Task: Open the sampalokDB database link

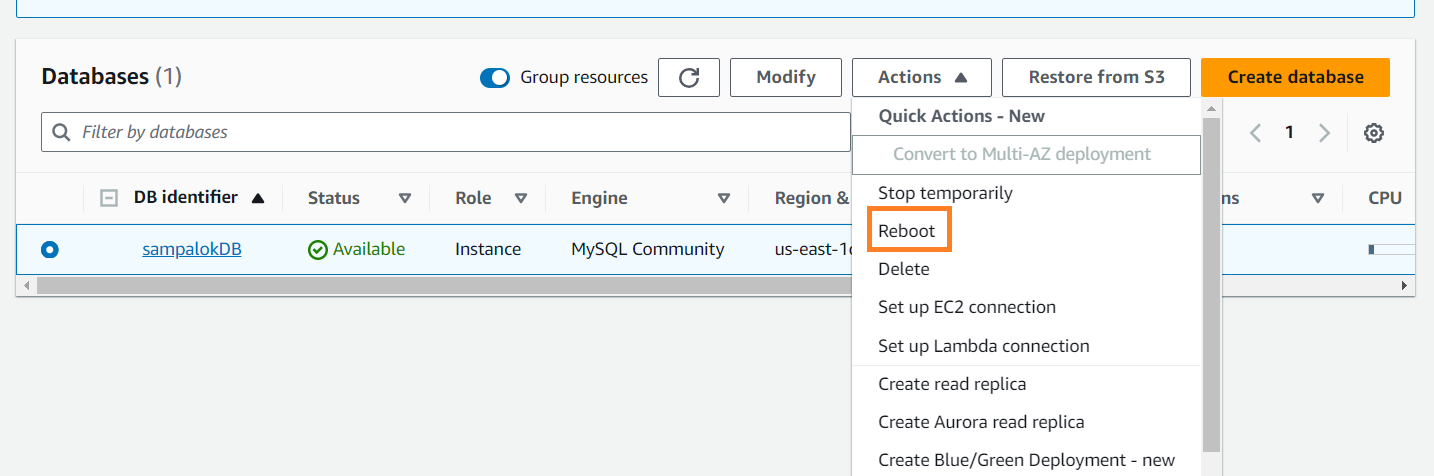Action: [191, 249]
